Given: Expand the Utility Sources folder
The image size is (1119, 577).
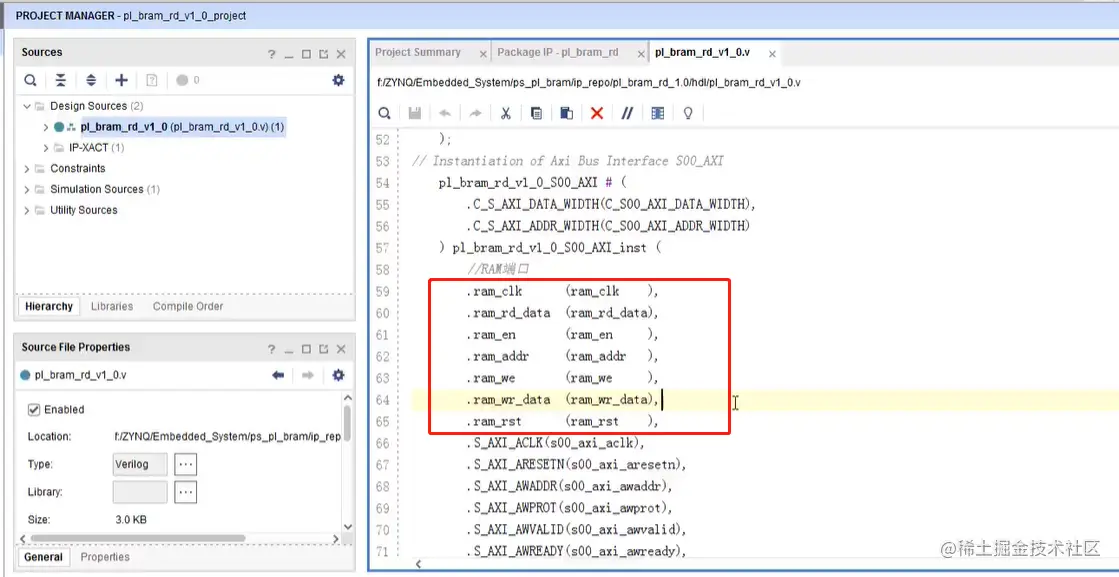Looking at the screenshot, I should (x=27, y=210).
